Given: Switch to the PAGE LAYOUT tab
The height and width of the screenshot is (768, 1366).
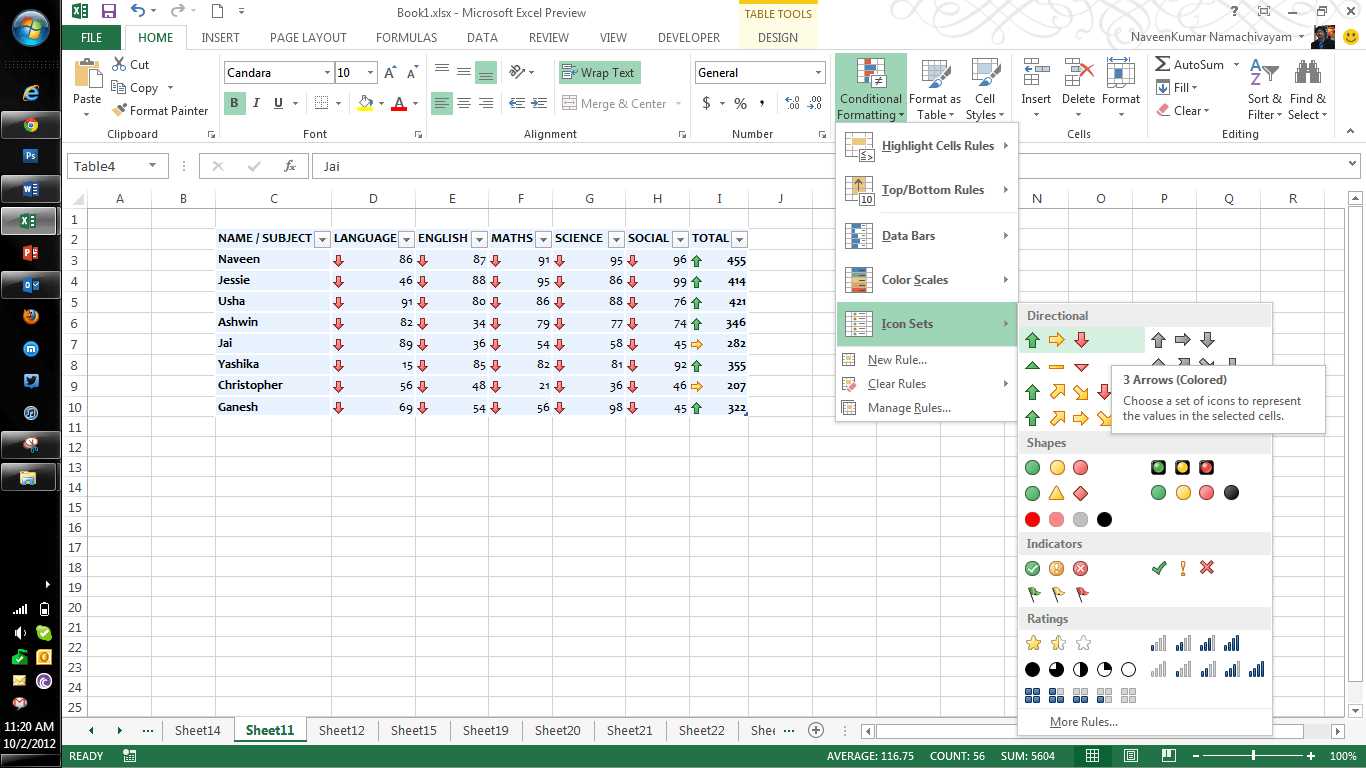Looking at the screenshot, I should [x=308, y=38].
